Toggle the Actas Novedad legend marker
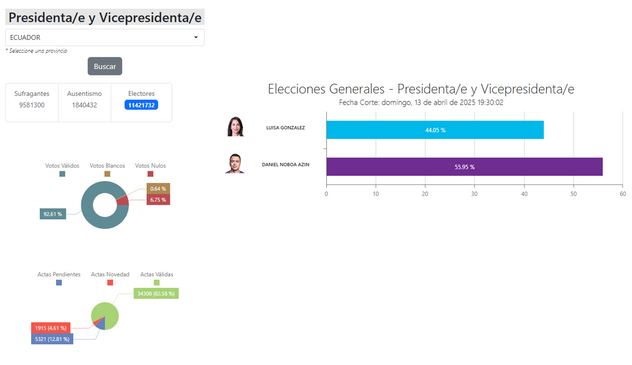 point(110,283)
